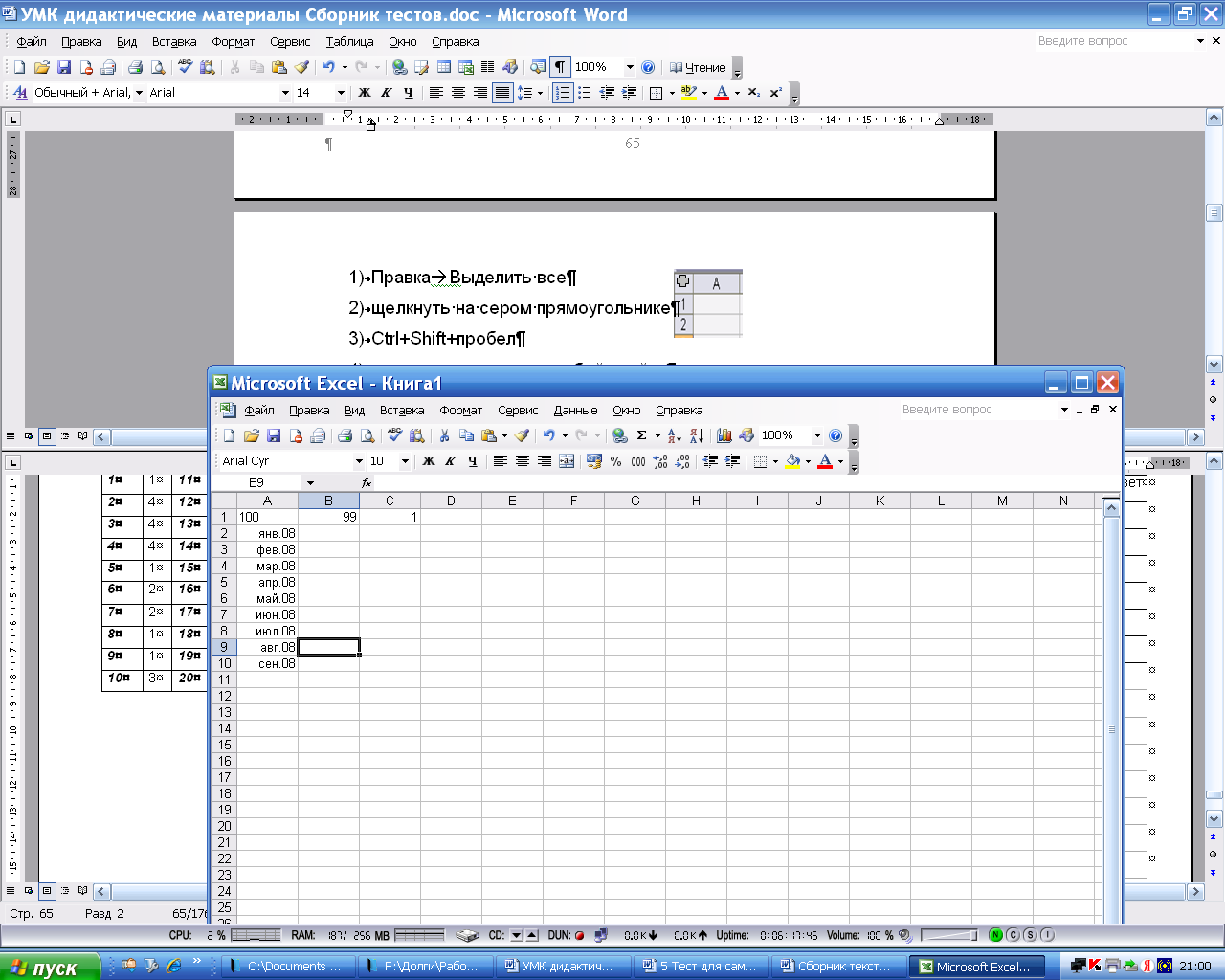Click Format Painter brush in Word toolbar
1225x980 pixels.
pos(302,67)
